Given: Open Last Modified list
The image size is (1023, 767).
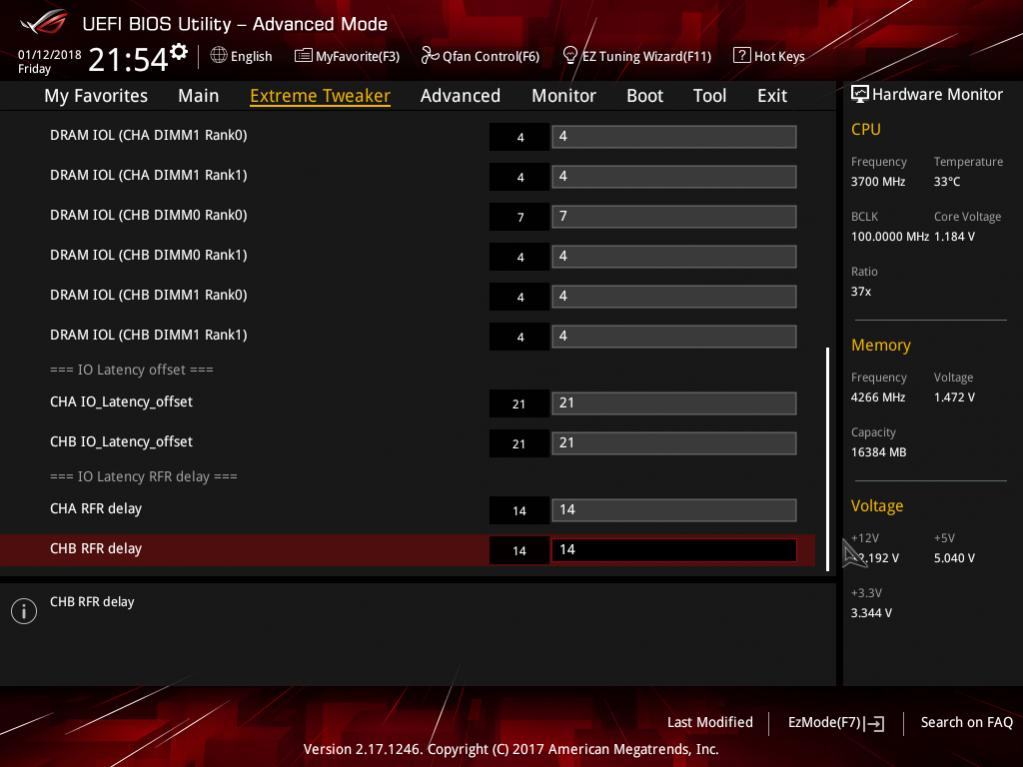Looking at the screenshot, I should coord(710,723).
